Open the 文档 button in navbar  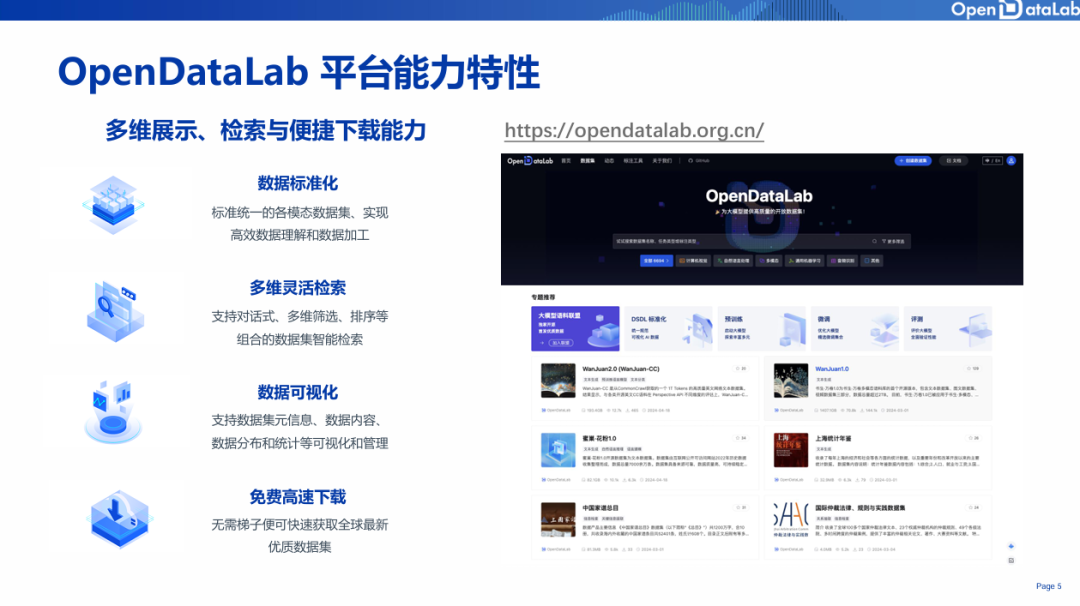[954, 160]
